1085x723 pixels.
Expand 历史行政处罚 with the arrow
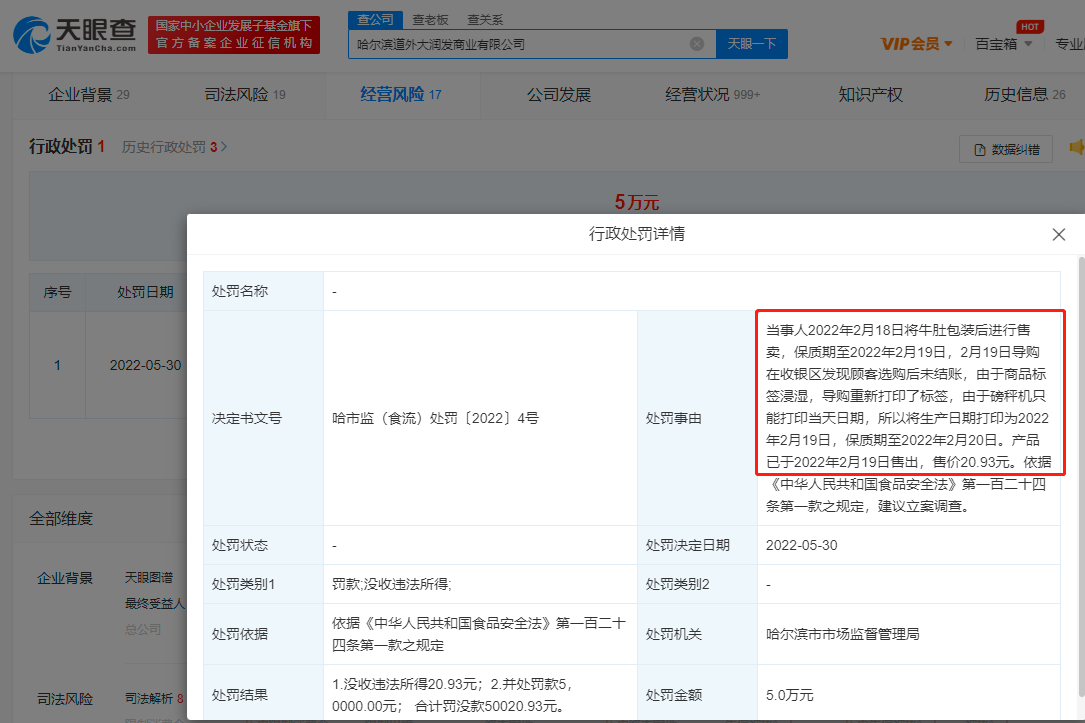pyautogui.click(x=224, y=147)
